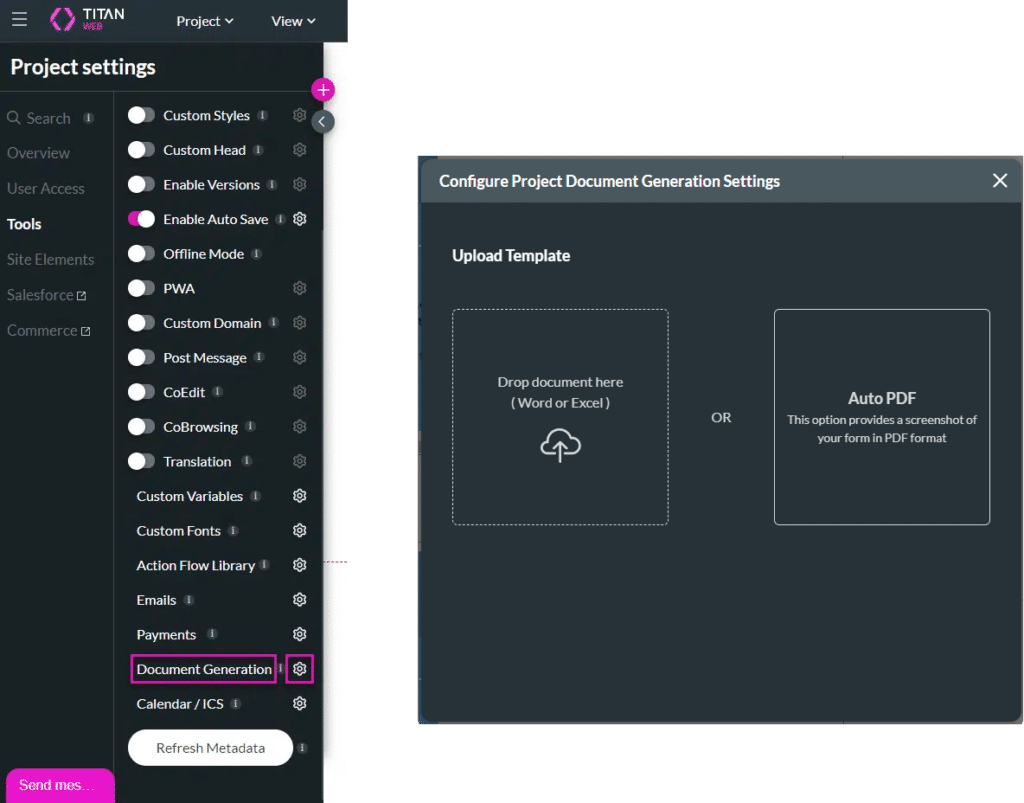1024x803 pixels.
Task: Disable the Enable Auto Save toggle
Action: pos(142,219)
